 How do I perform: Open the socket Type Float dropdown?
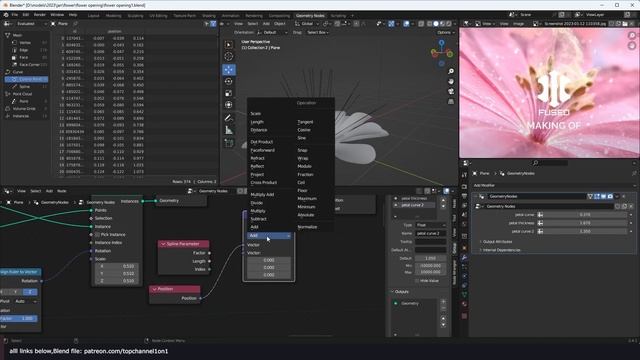pyautogui.click(x=431, y=225)
